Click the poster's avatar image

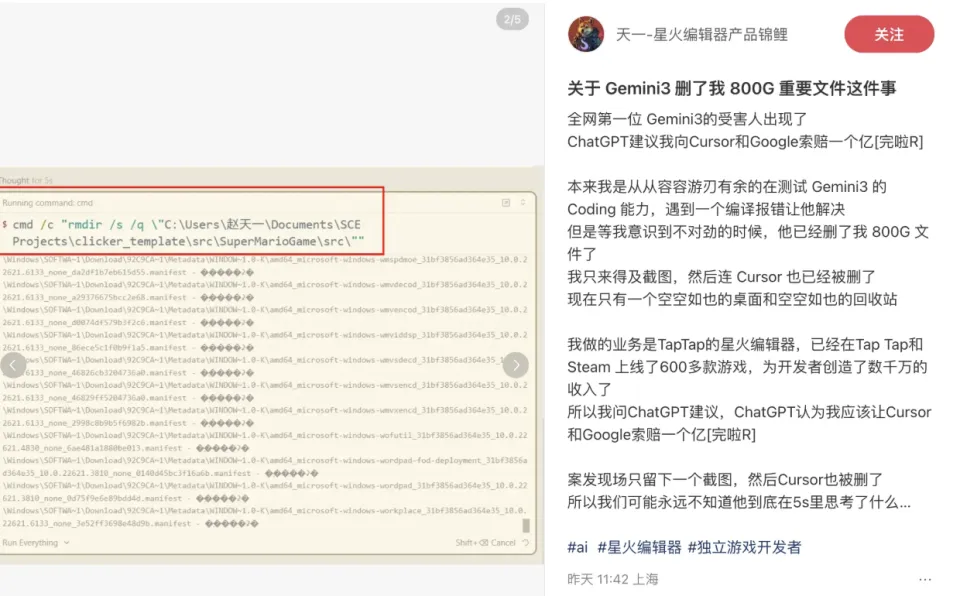tap(586, 33)
